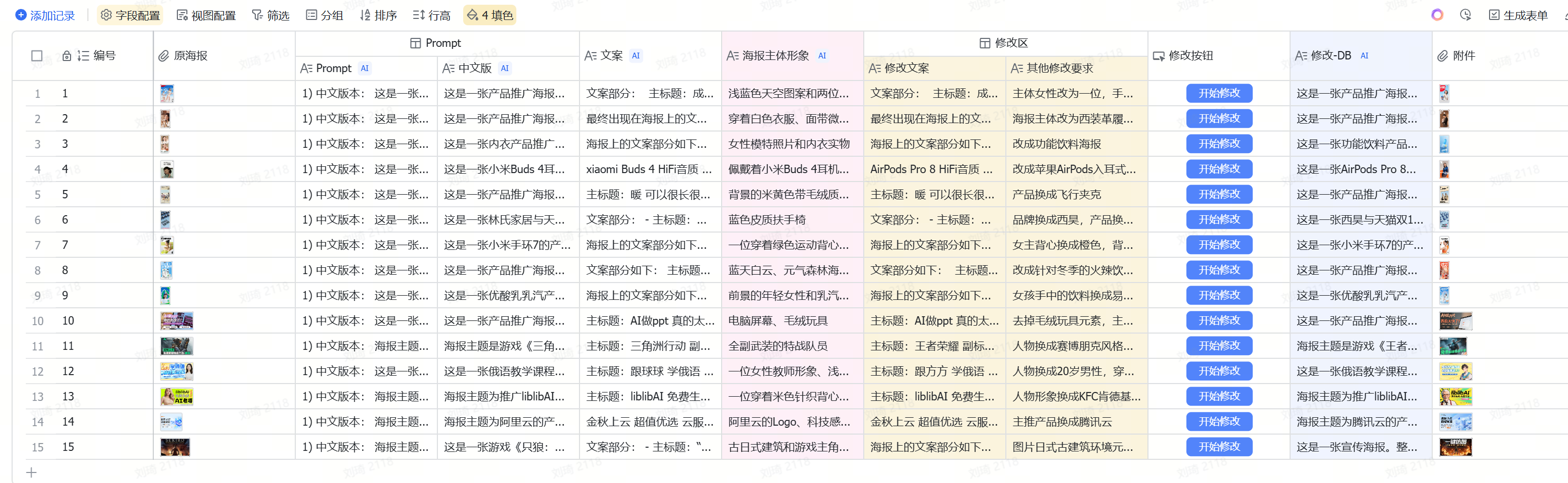Viewport: 1568px width, 483px height.
Task: Adjust row height via 行高
Action: [x=432, y=15]
